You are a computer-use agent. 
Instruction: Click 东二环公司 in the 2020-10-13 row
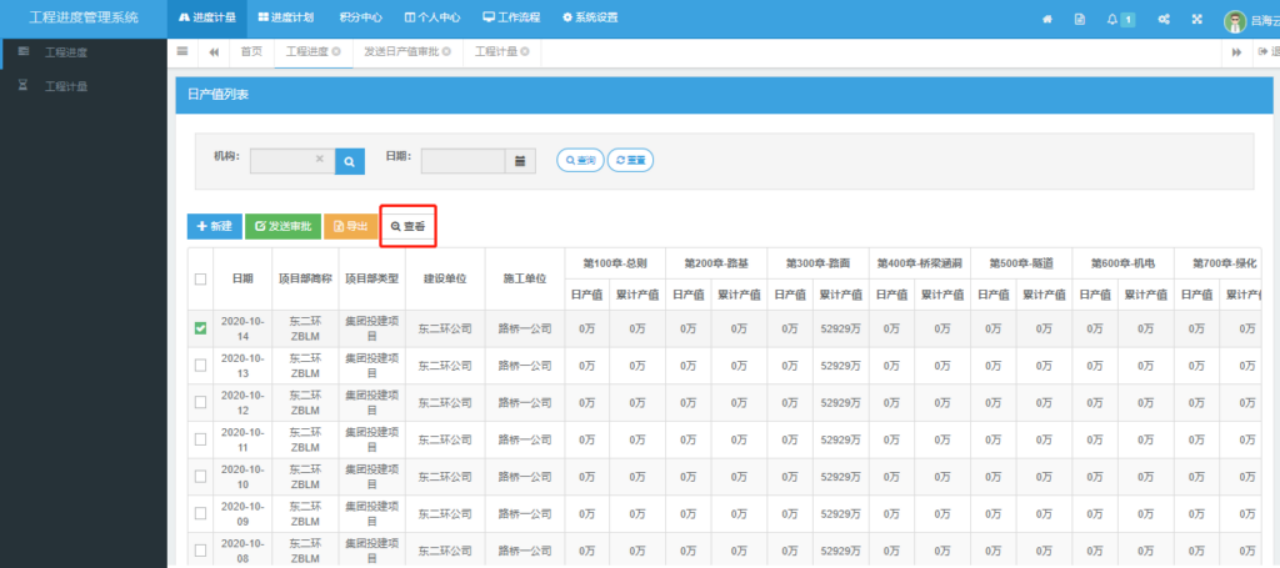[445, 365]
